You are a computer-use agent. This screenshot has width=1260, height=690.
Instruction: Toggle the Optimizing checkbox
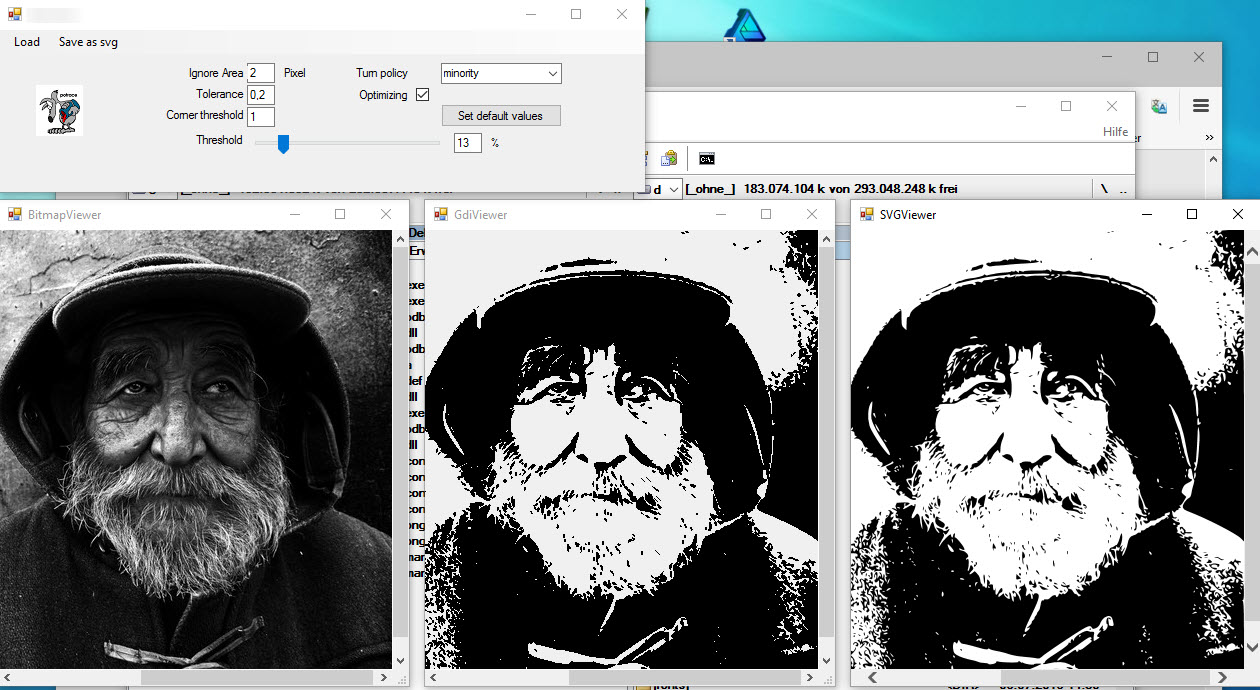pos(422,94)
